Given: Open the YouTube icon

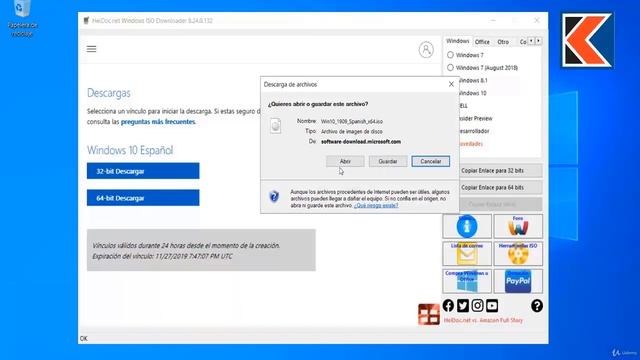Looking at the screenshot, I should point(492,305).
